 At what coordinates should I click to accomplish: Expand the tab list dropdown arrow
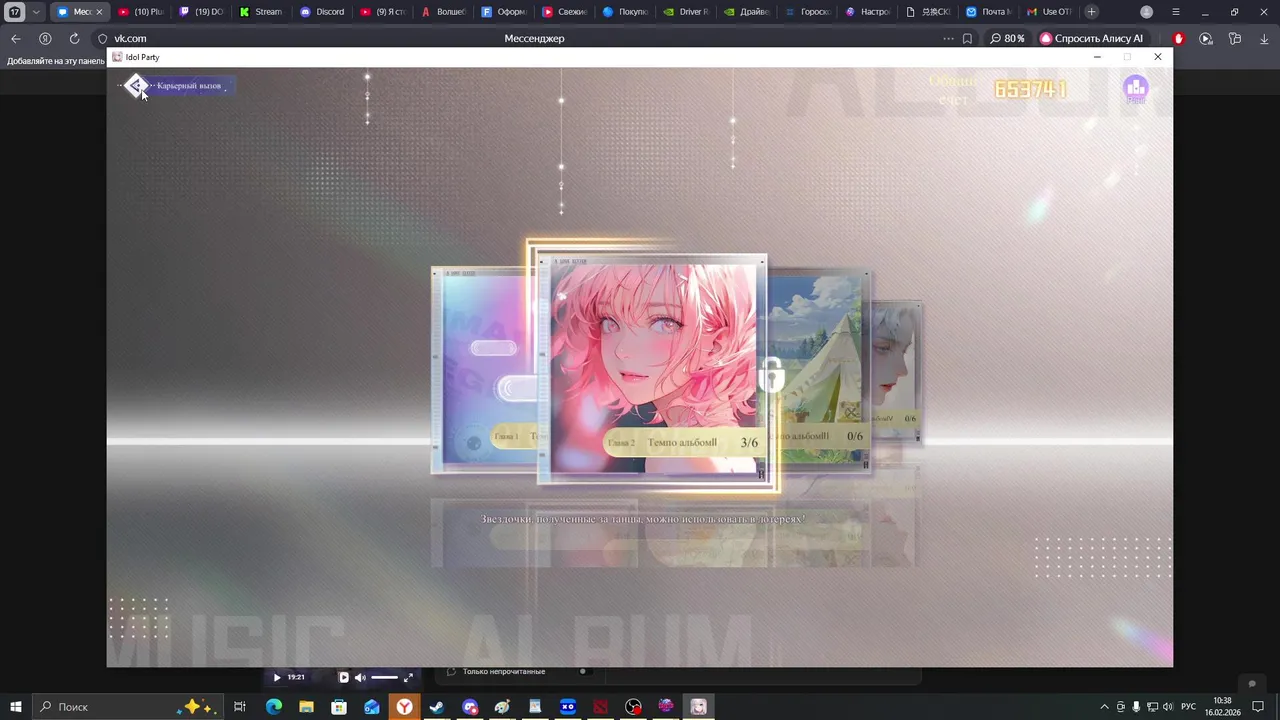36,12
